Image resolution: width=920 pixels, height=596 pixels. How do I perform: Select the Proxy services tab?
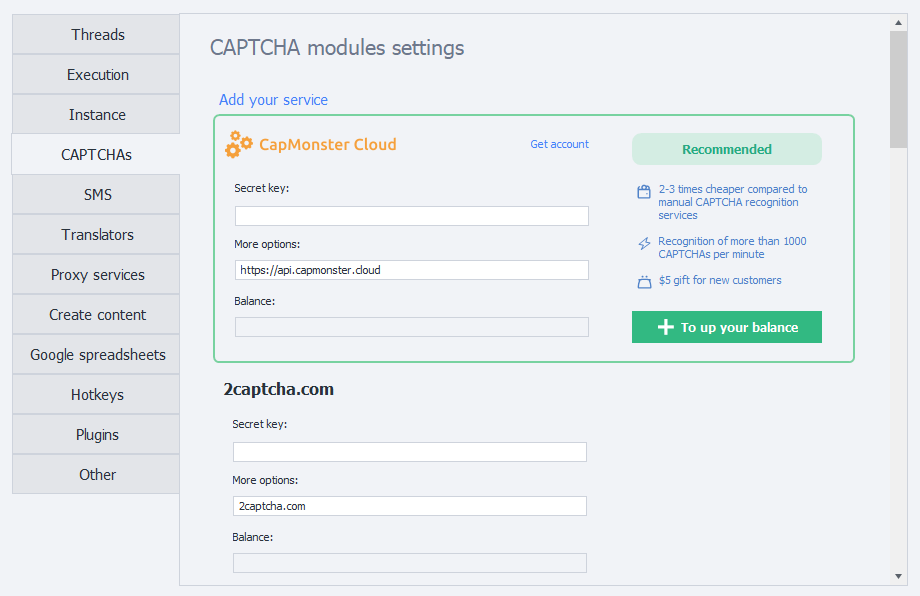coord(97,275)
